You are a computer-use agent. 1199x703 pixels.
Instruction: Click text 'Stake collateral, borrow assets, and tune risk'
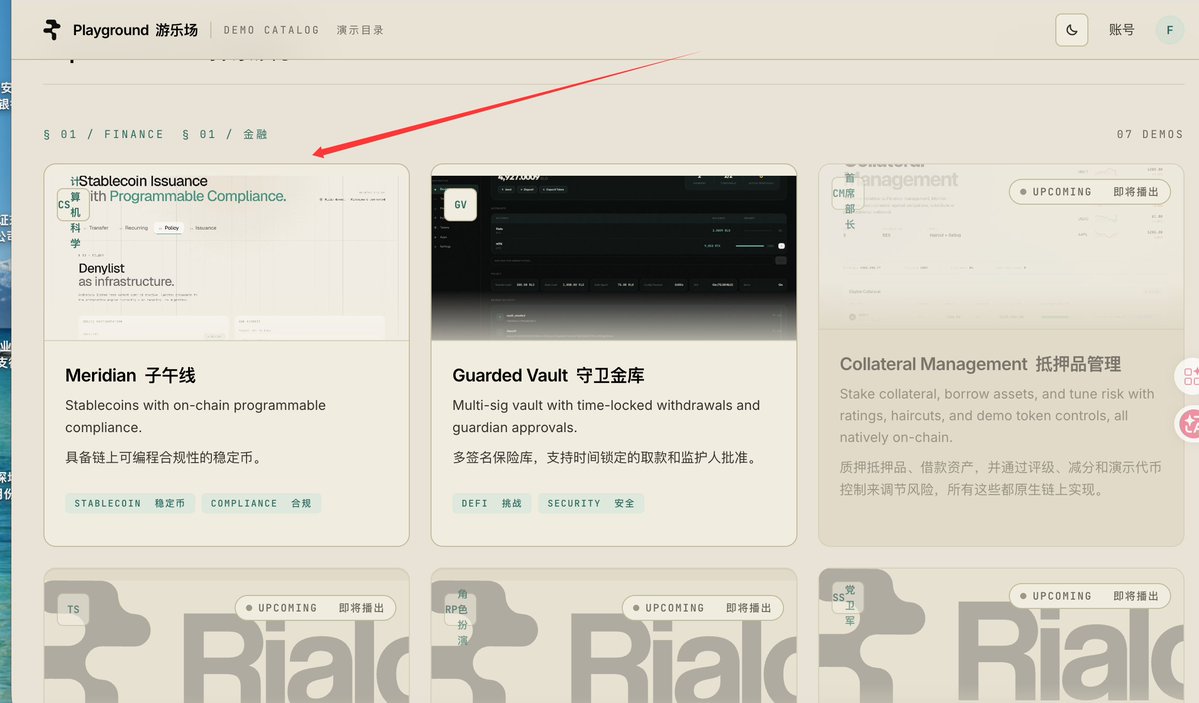(983, 394)
